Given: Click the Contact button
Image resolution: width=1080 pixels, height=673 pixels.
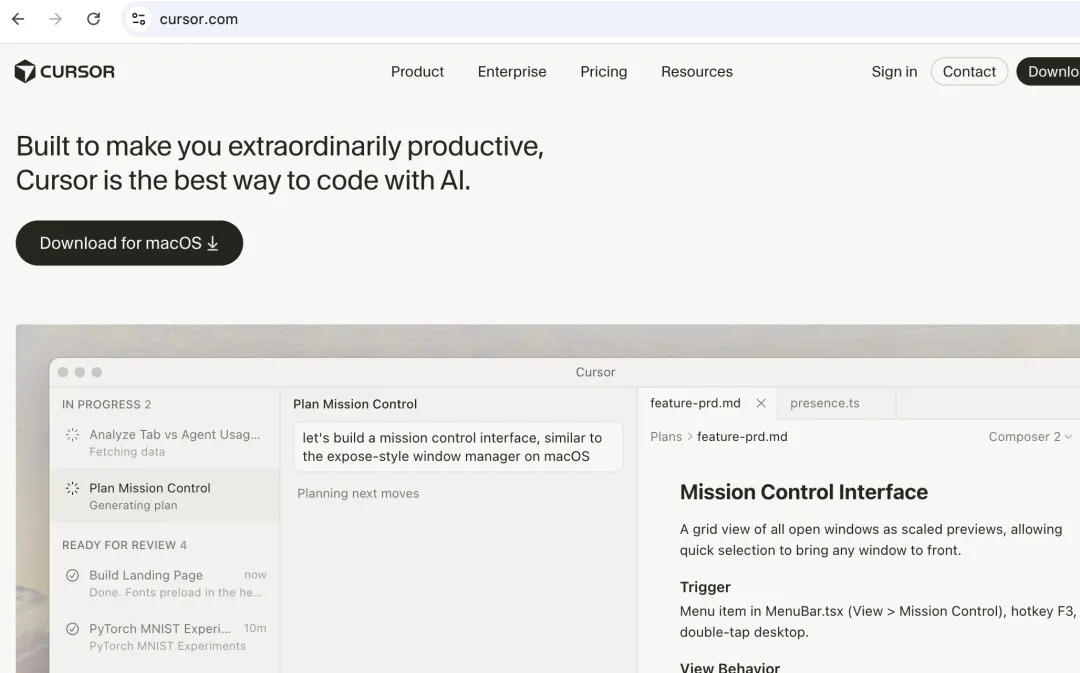Looking at the screenshot, I should [x=969, y=72].
